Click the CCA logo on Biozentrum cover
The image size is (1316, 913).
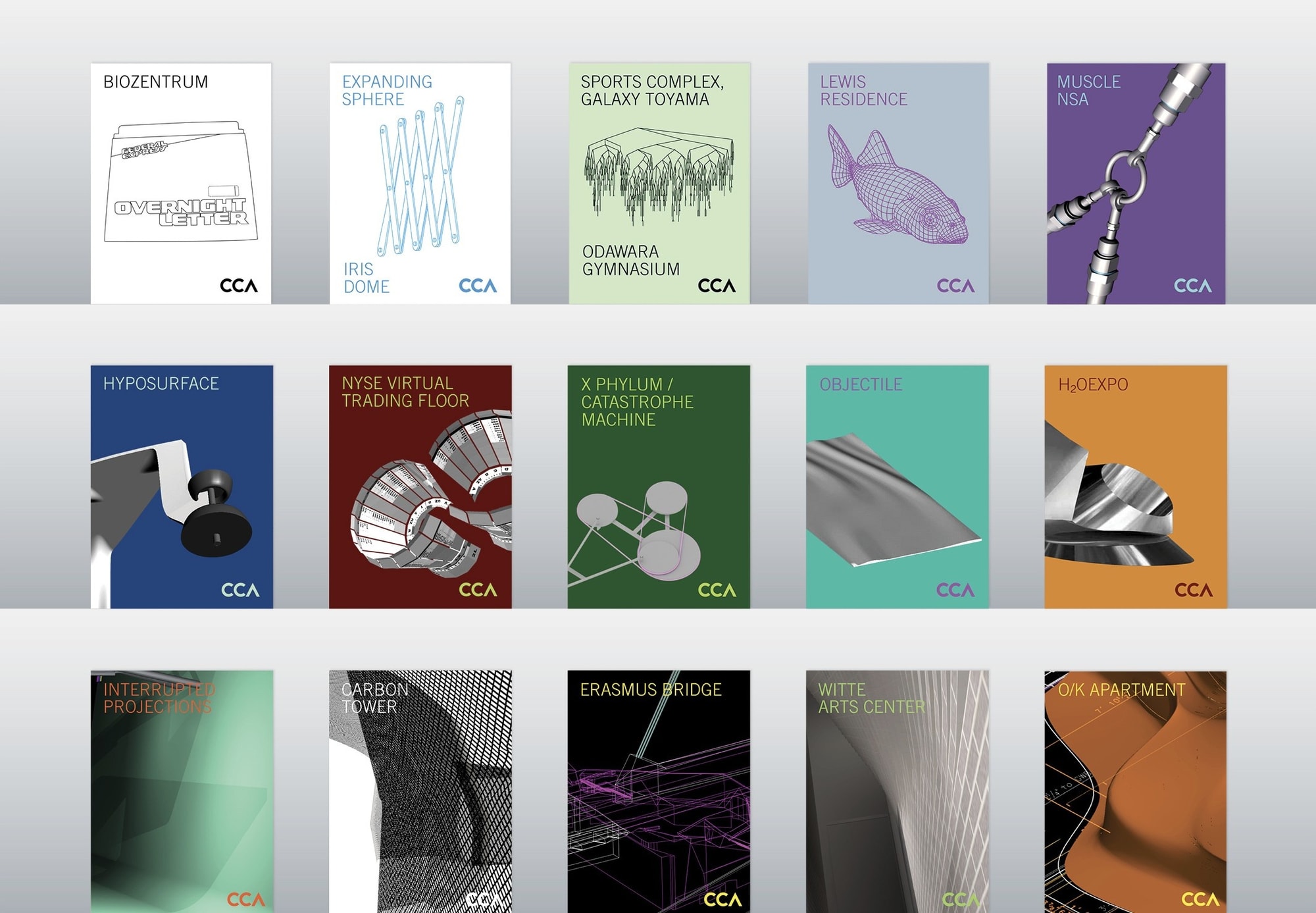click(239, 286)
